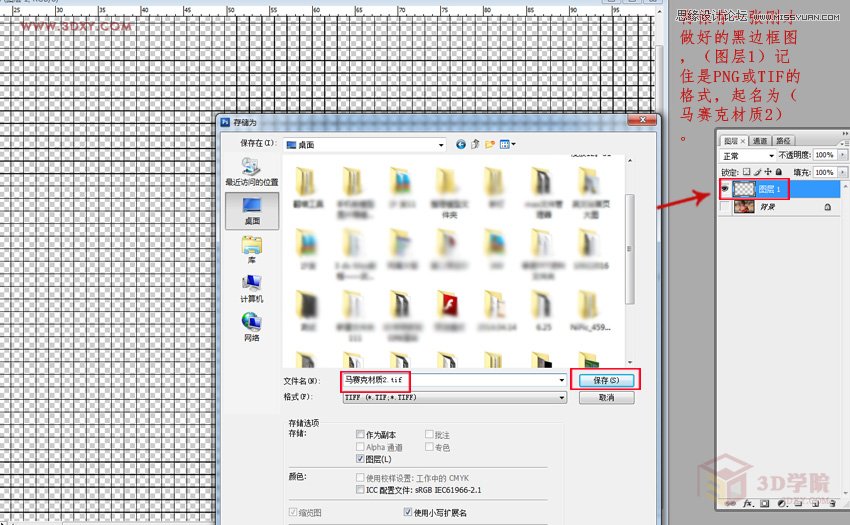Uncheck the 图层(L) checkbox
Image resolution: width=850 pixels, height=525 pixels.
click(360, 459)
